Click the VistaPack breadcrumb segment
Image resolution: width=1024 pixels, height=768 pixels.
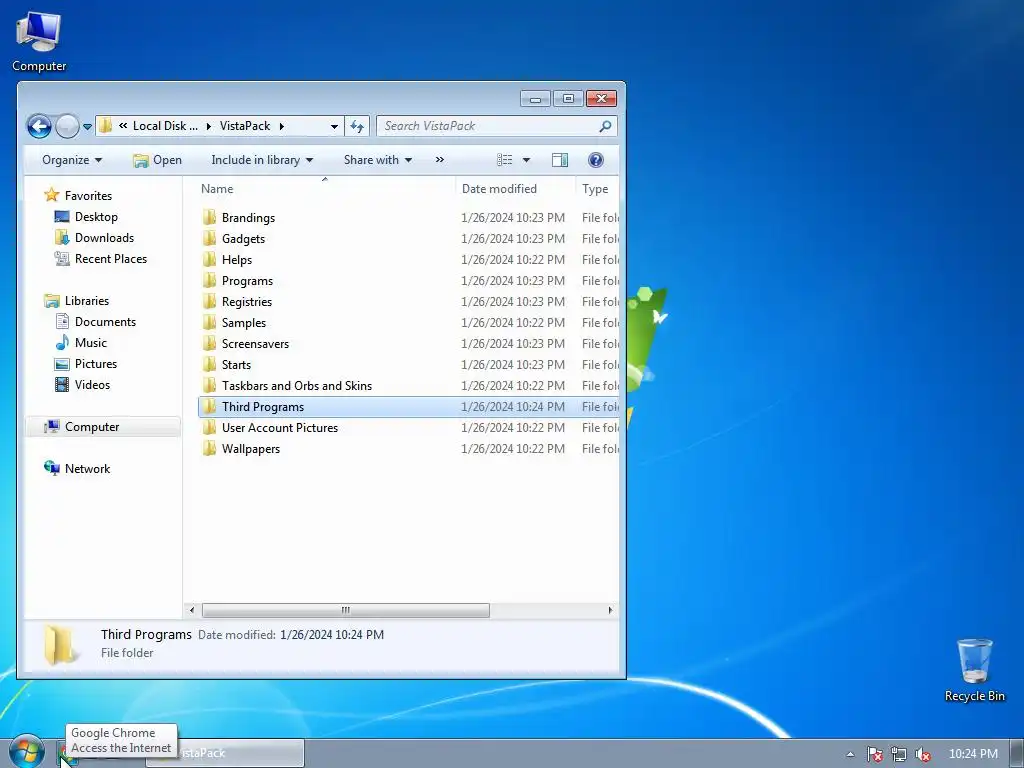(245, 126)
